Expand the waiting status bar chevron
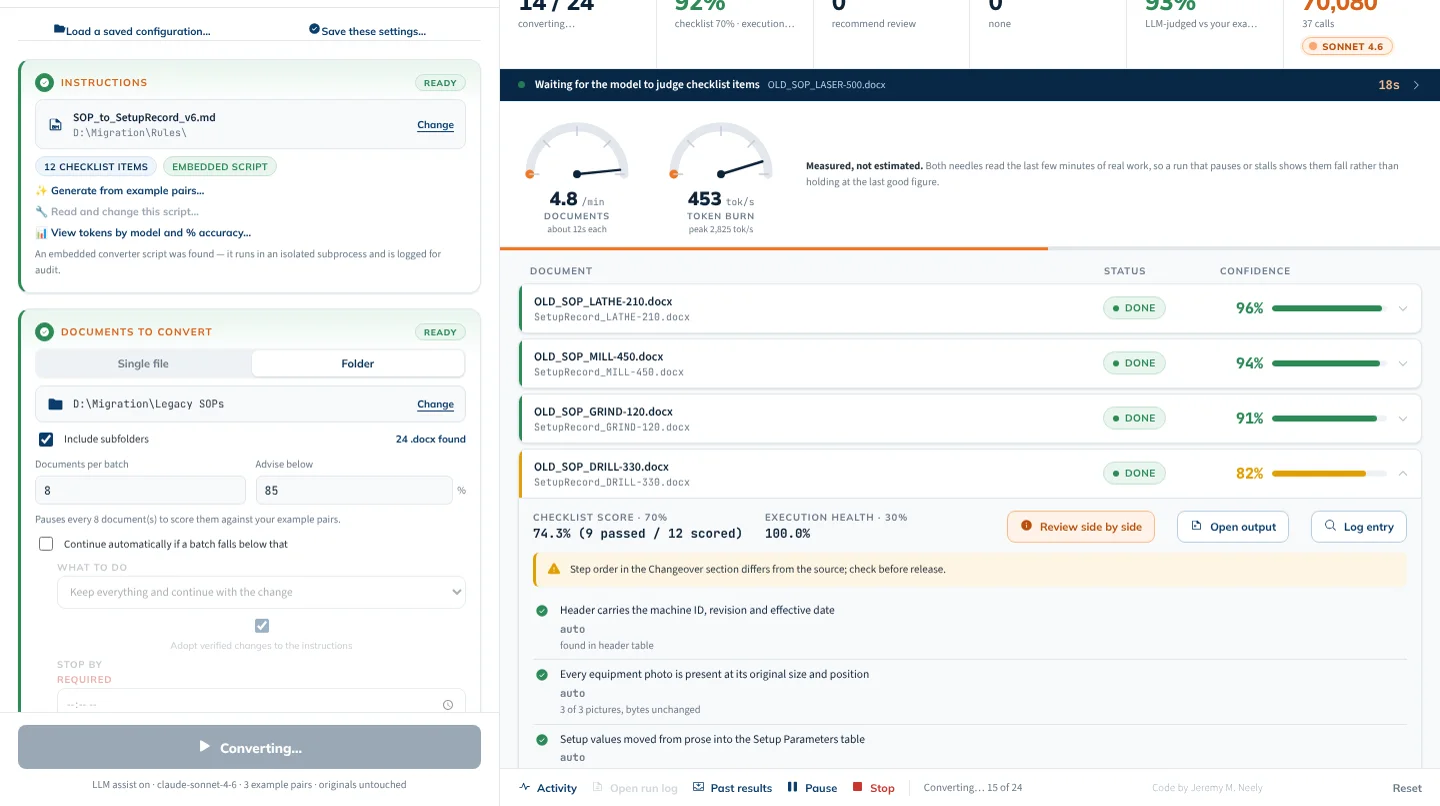Viewport: 1440px width, 806px height. pyautogui.click(x=1416, y=85)
